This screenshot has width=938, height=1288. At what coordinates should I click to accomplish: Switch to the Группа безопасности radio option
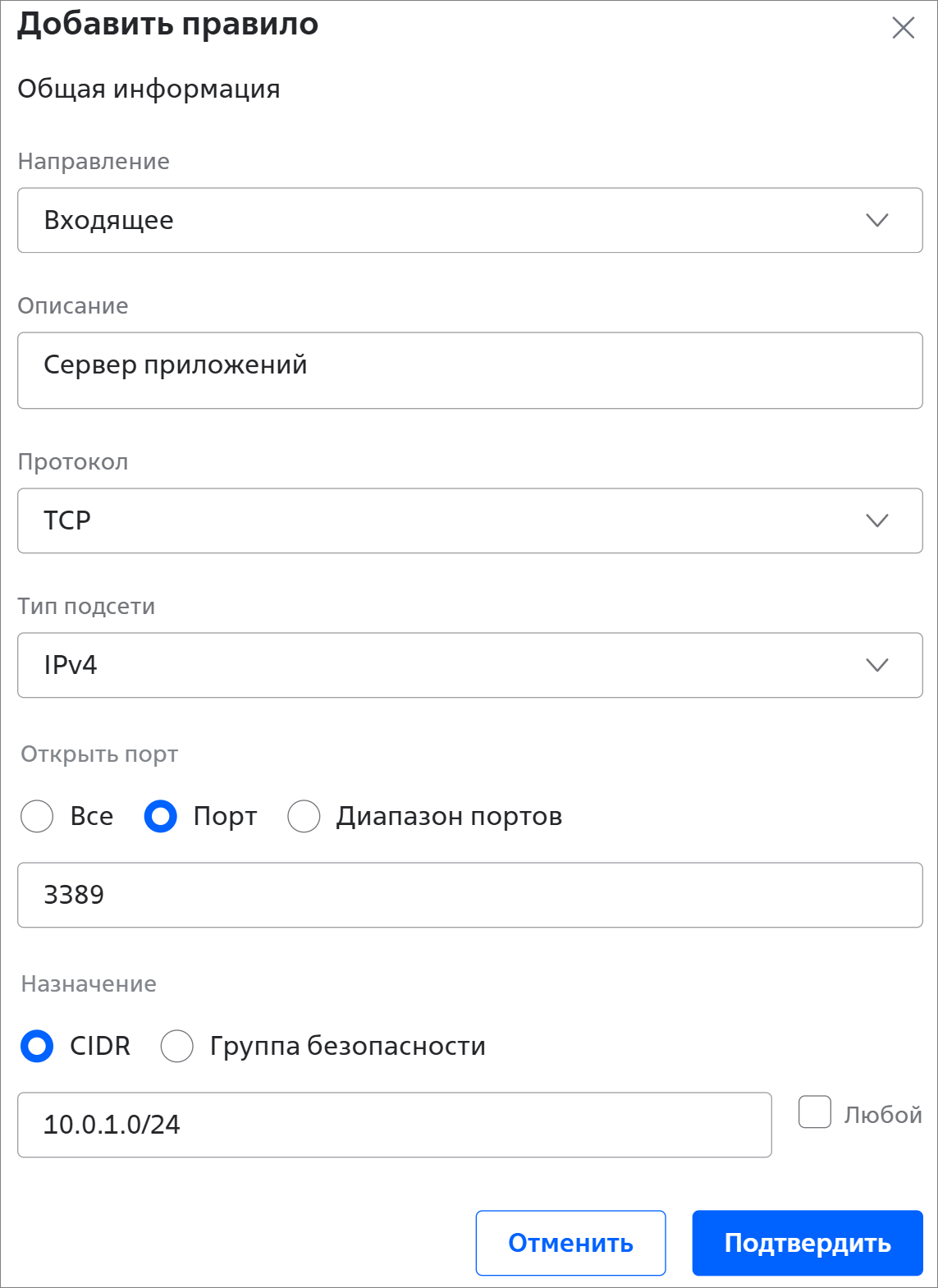click(177, 1047)
